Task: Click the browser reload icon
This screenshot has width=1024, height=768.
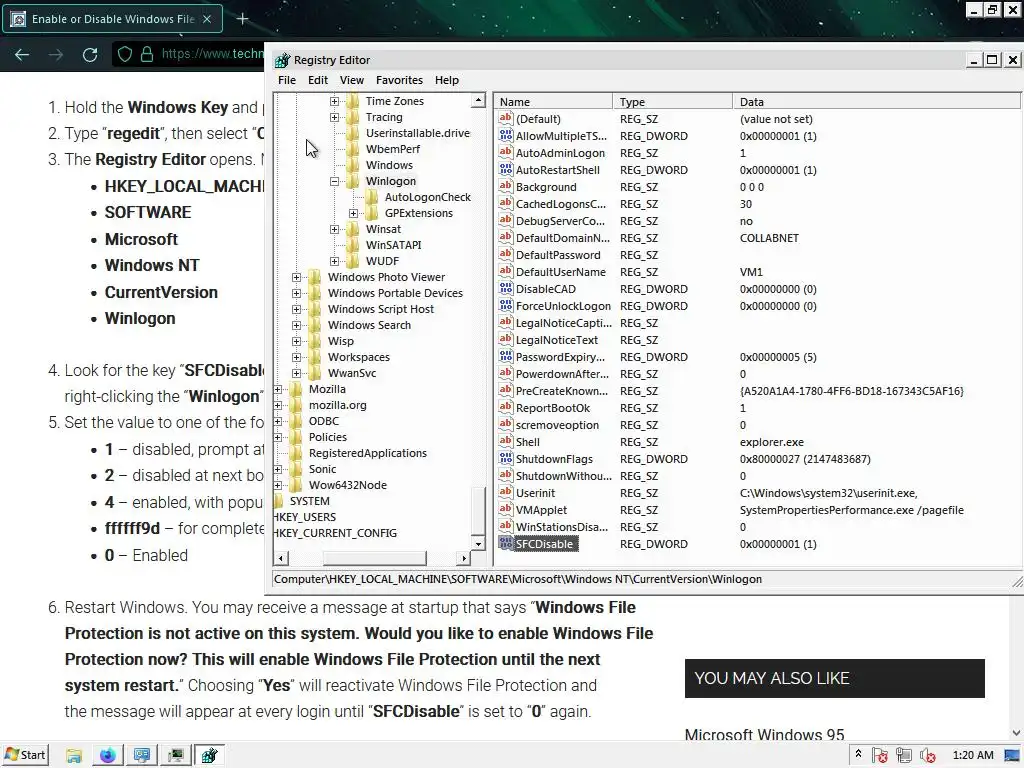Action: coord(90,54)
